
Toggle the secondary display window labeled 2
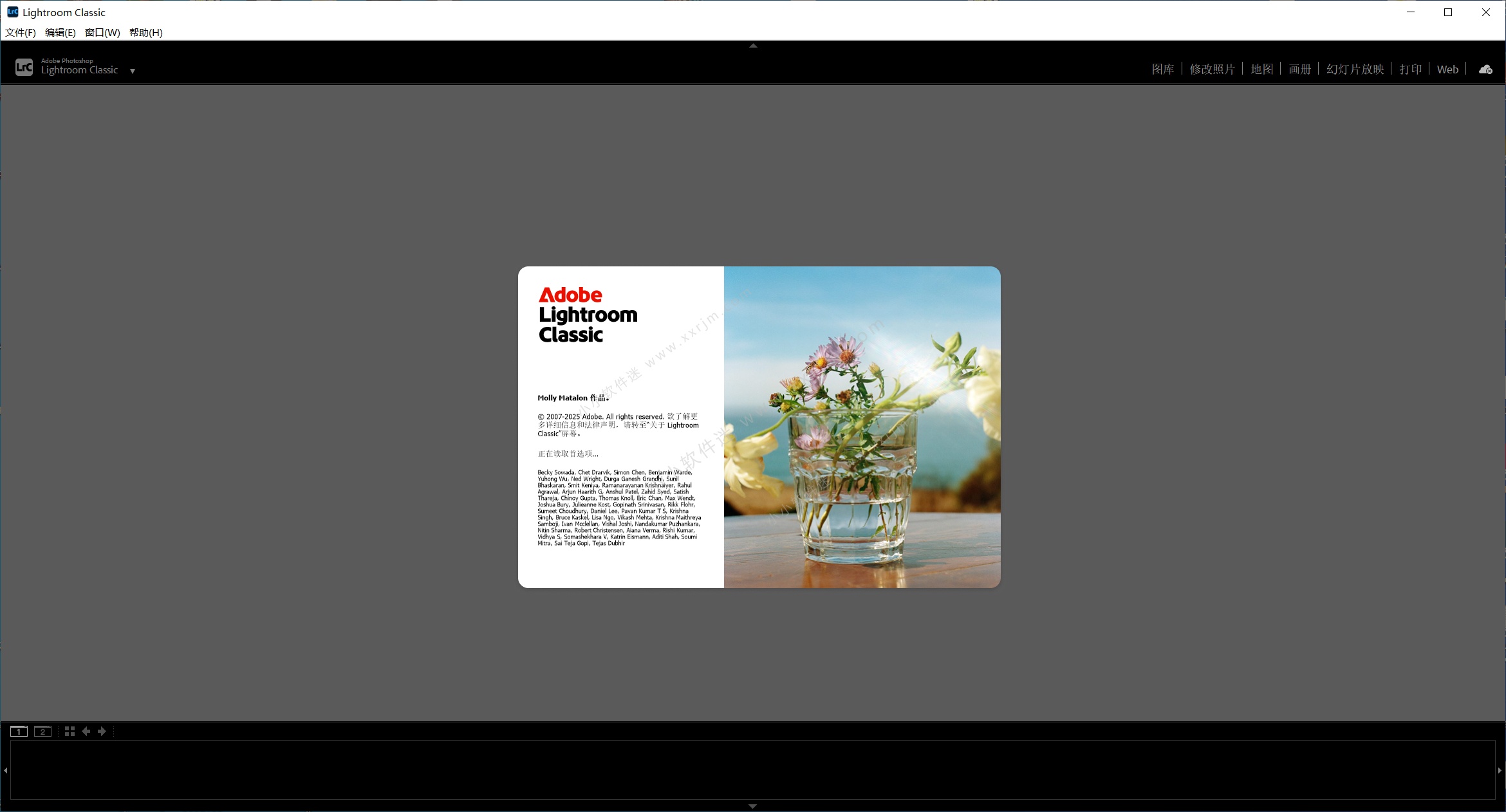tap(43, 731)
